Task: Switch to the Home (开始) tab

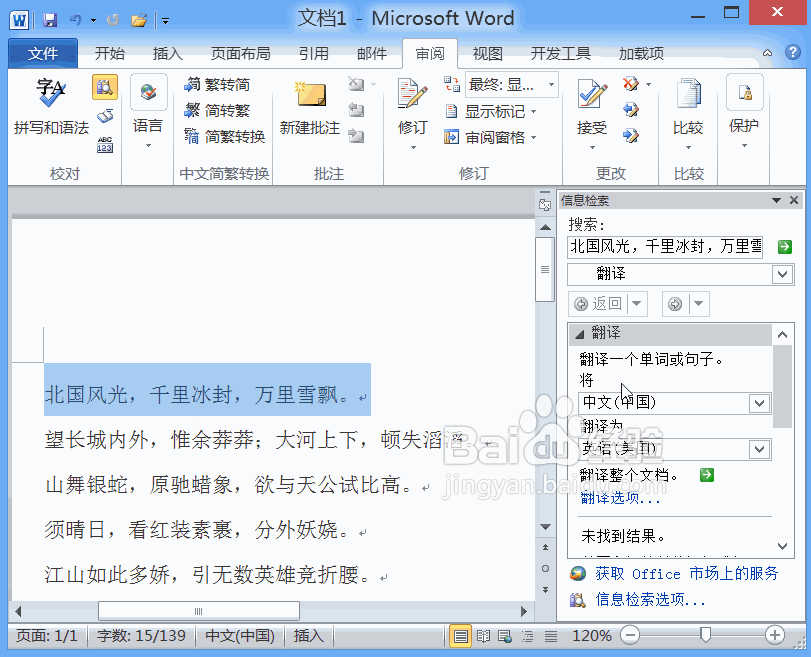Action: click(x=110, y=53)
